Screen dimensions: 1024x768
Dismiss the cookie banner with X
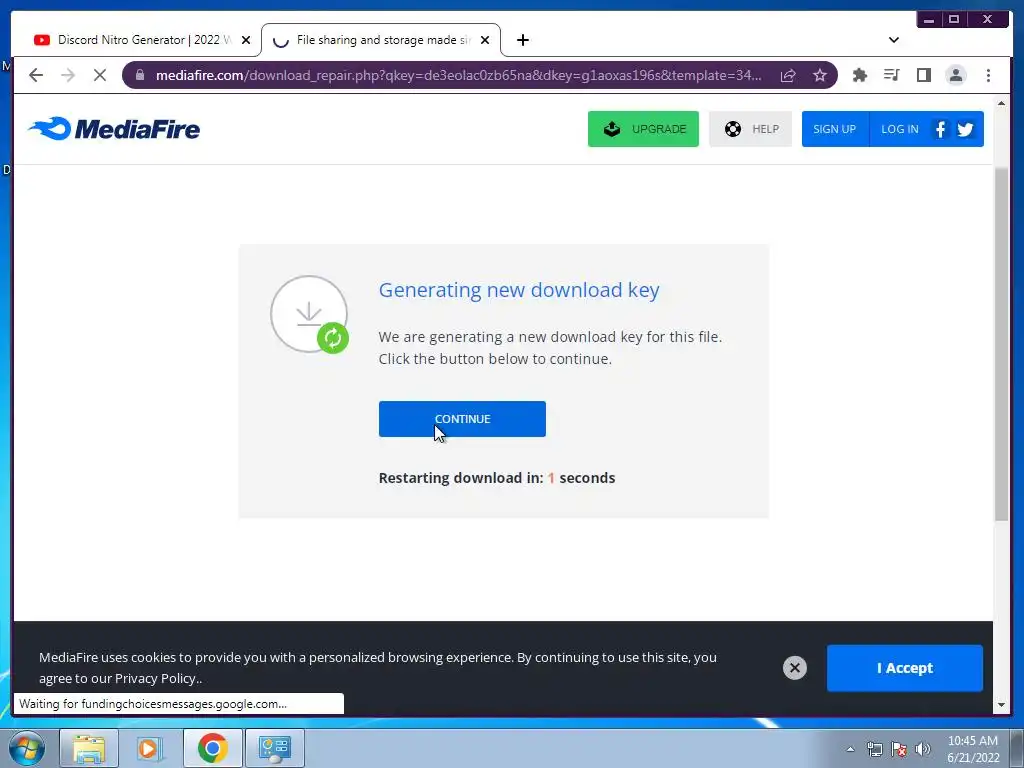(x=795, y=667)
